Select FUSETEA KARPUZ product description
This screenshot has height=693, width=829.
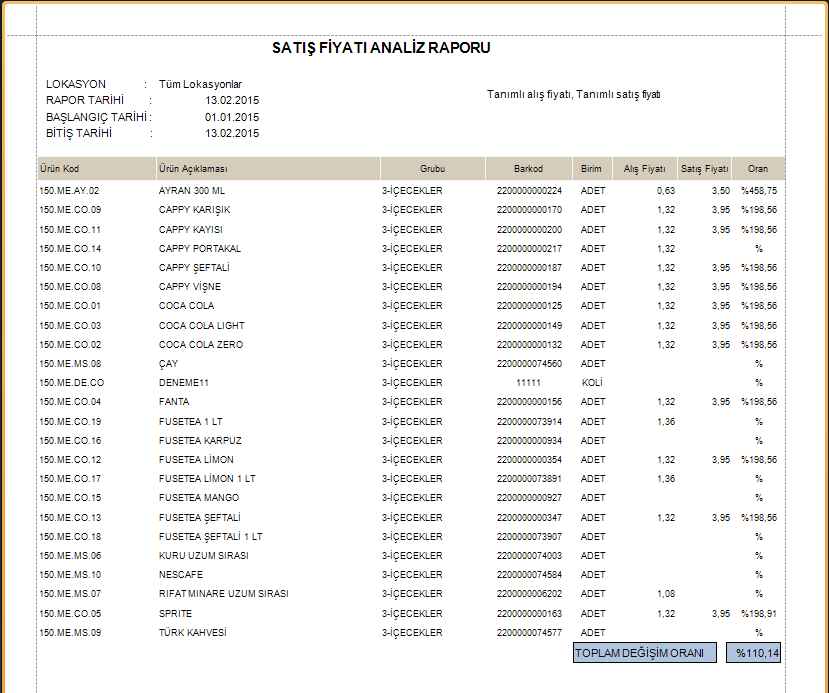[x=200, y=441]
